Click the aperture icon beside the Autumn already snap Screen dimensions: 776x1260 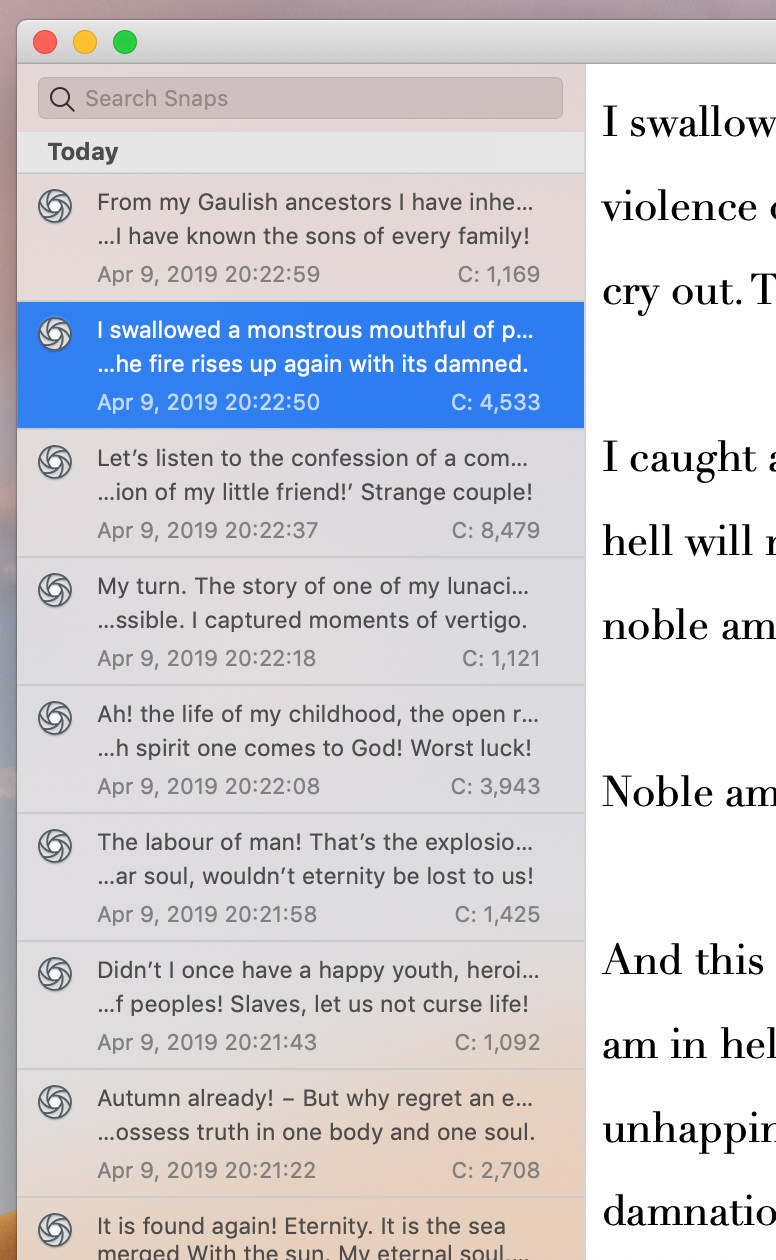pyautogui.click(x=56, y=1102)
